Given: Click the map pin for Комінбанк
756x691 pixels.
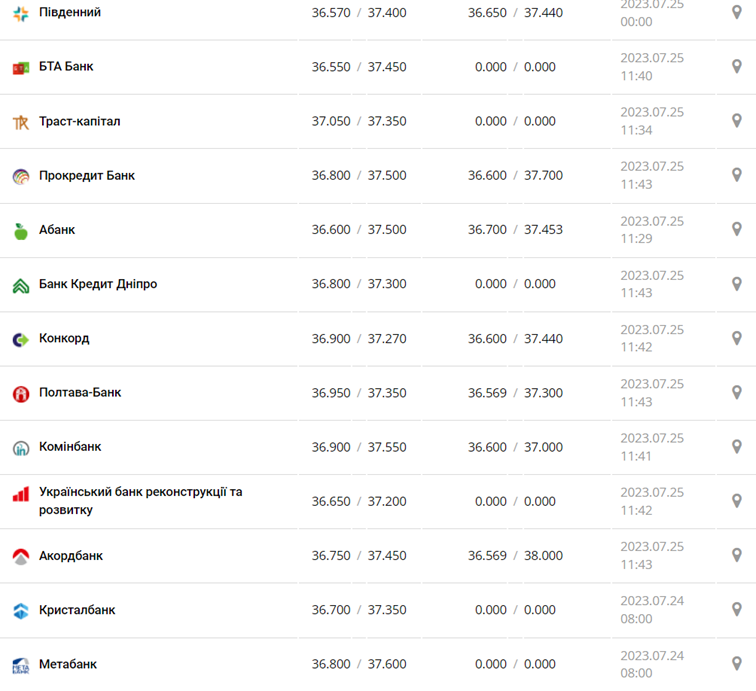Looking at the screenshot, I should pos(737,447).
